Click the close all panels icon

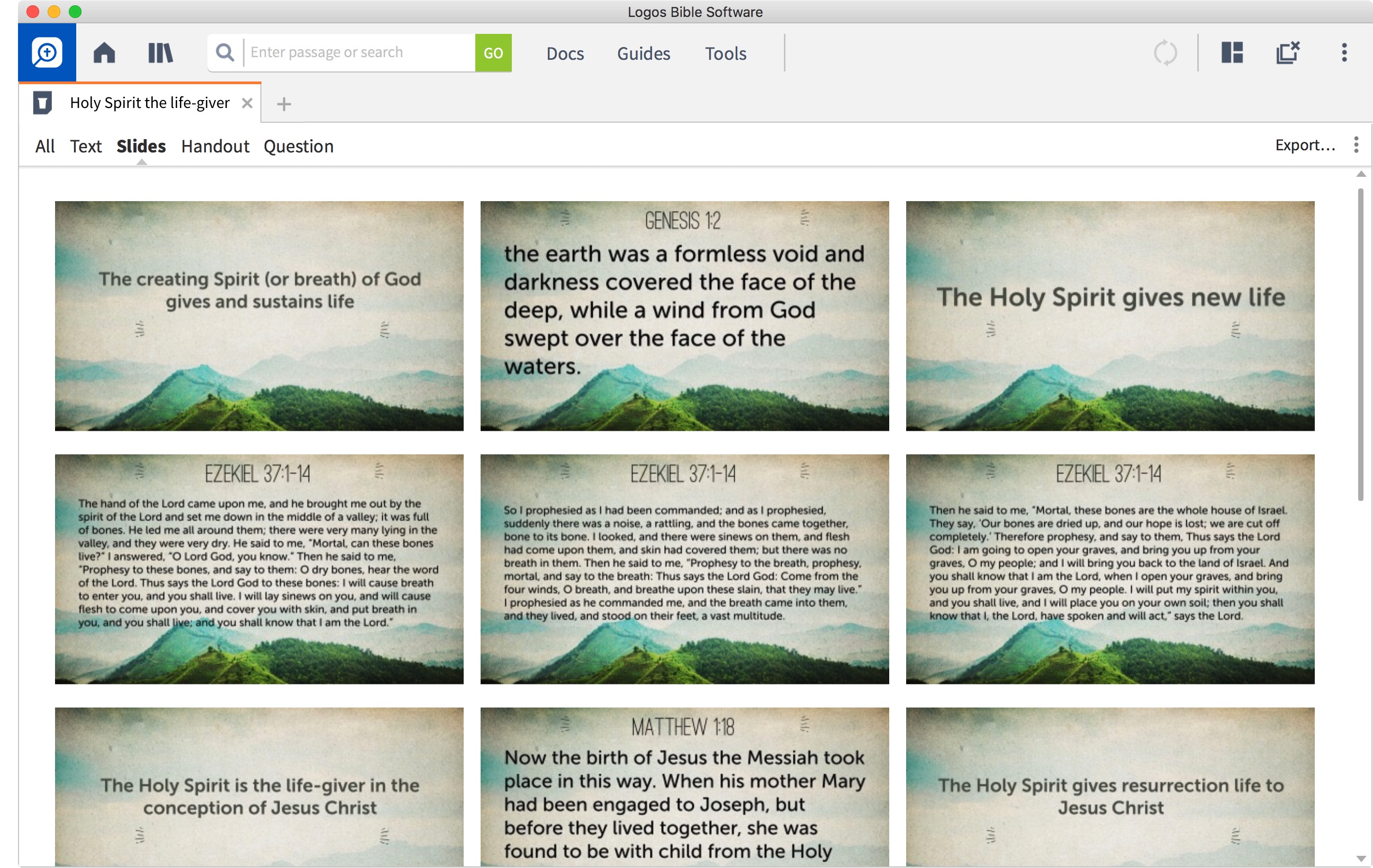pos(1287,52)
